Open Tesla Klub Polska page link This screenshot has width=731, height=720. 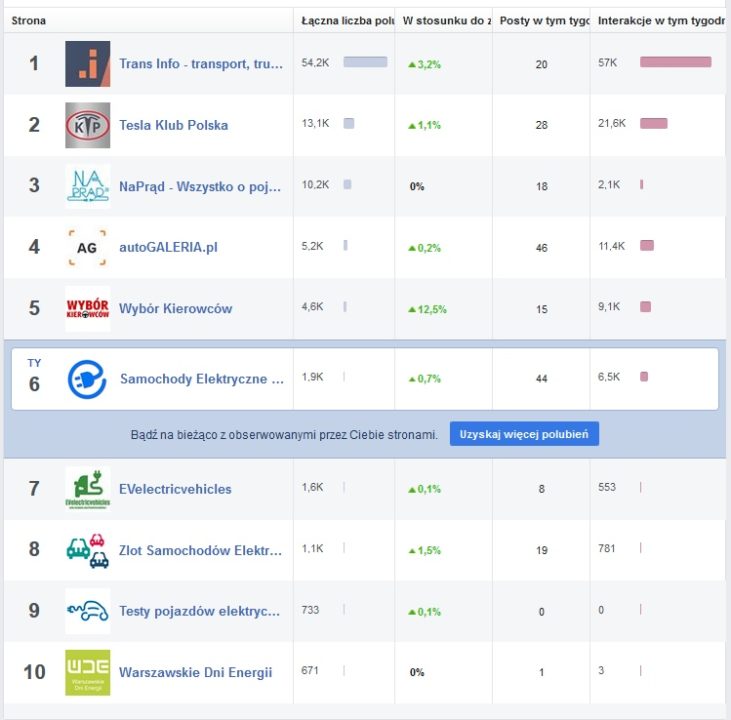click(x=173, y=125)
